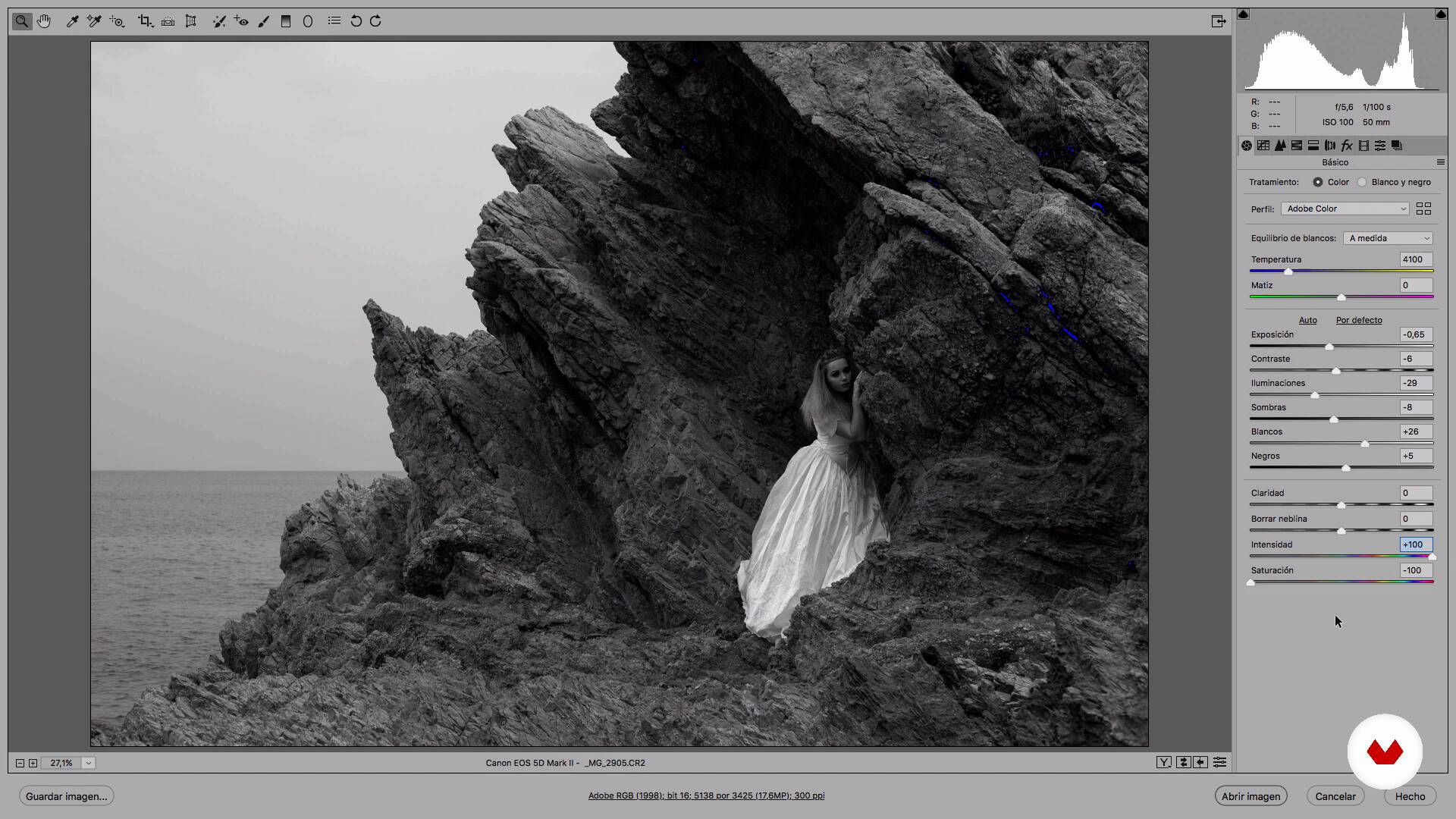Click the Abrir imagen button
Image resolution: width=1456 pixels, height=819 pixels.
click(1250, 796)
